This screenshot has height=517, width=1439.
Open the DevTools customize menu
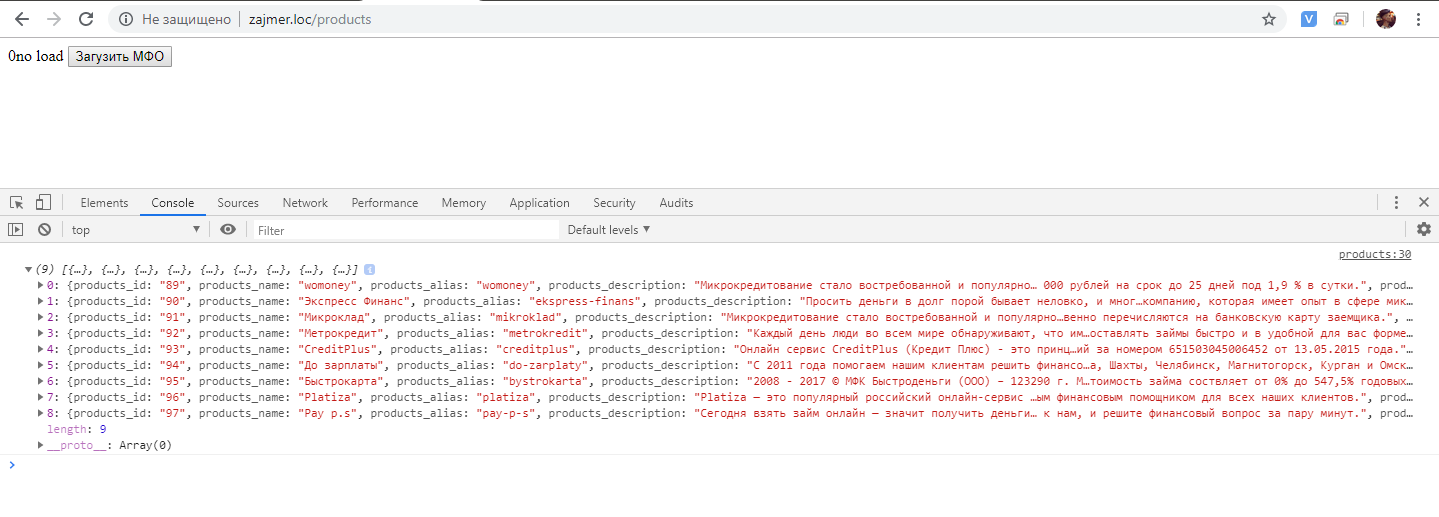pyautogui.click(x=1397, y=202)
